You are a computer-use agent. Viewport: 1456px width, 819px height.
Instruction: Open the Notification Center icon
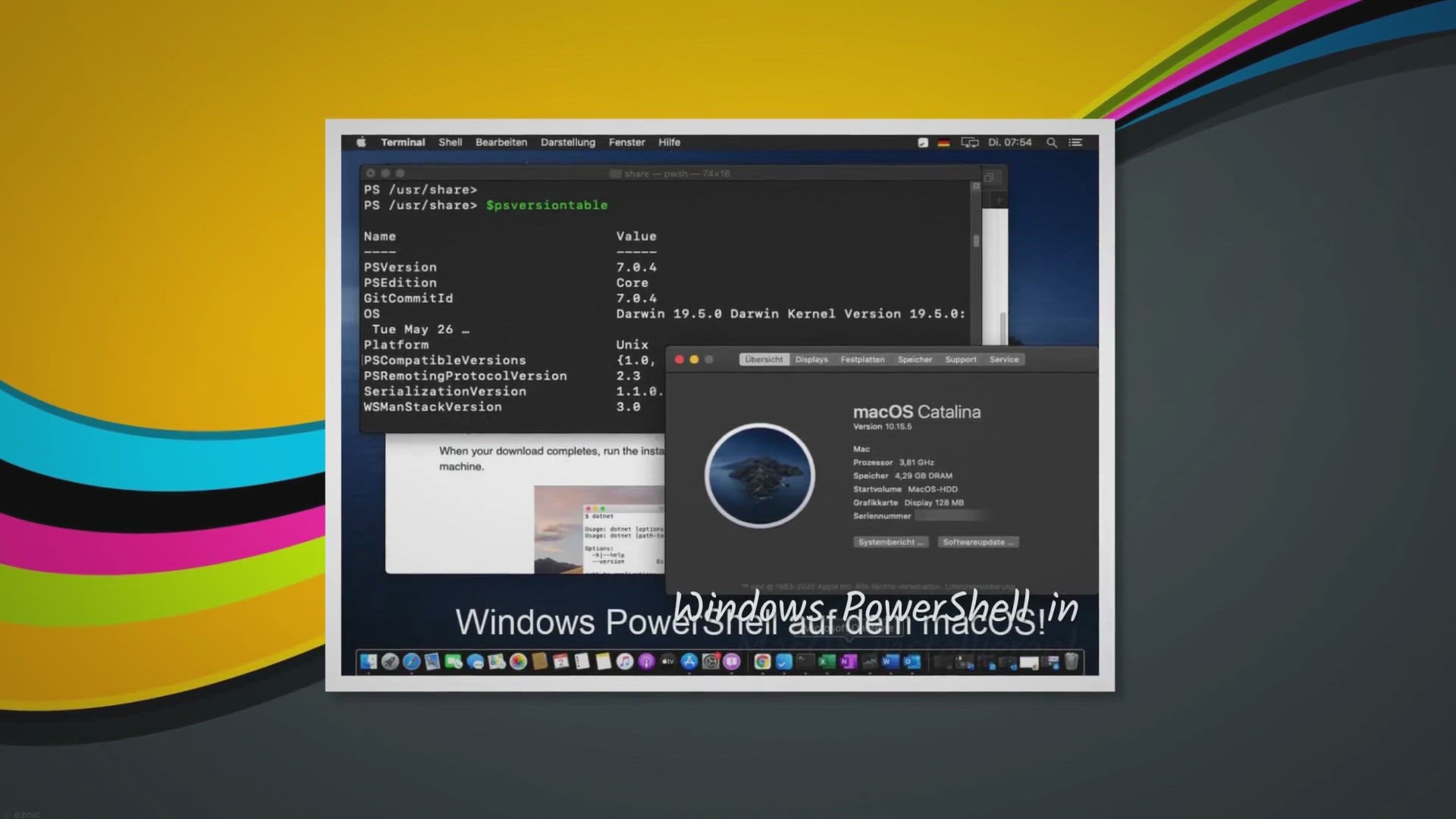(1075, 143)
